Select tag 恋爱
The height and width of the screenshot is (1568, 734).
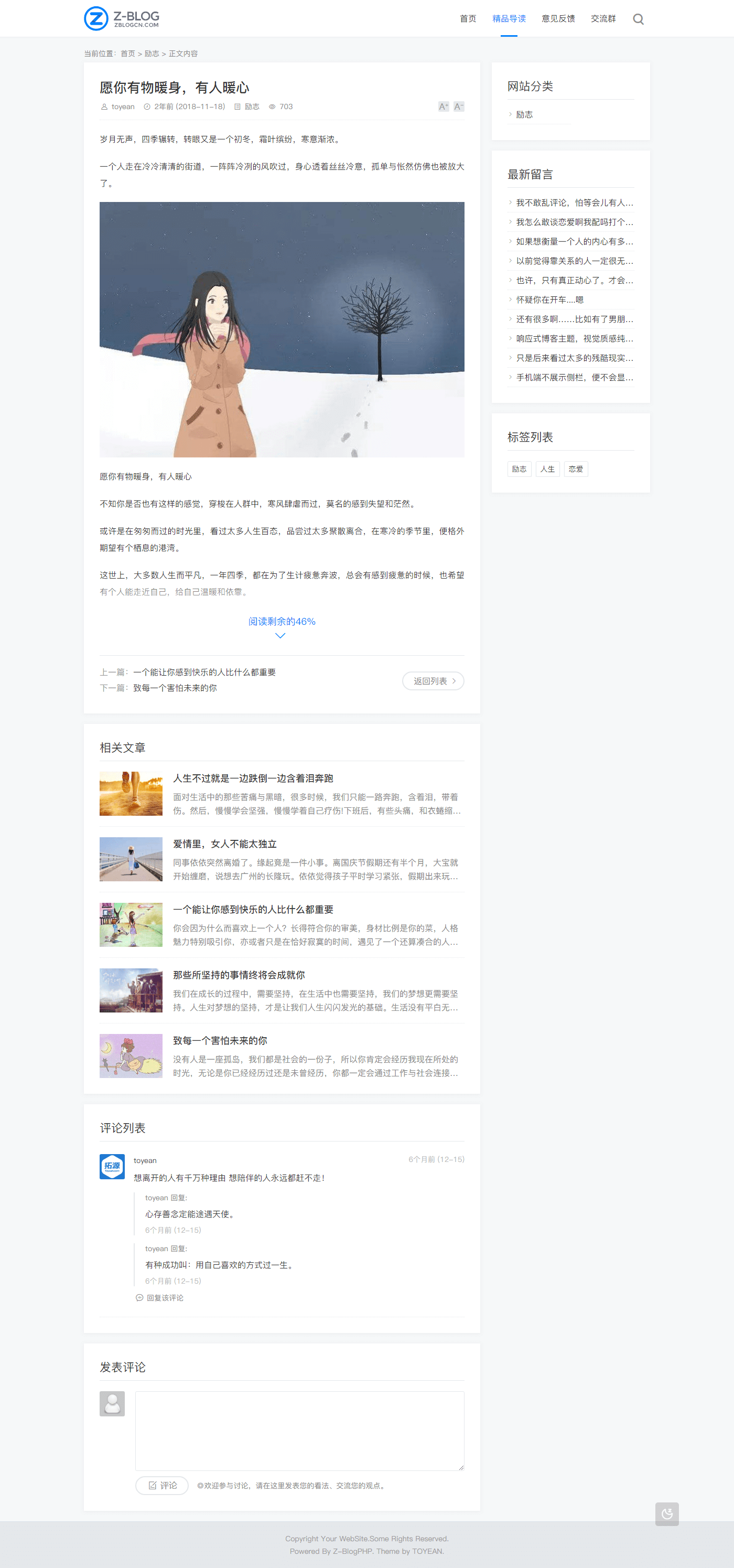coord(576,468)
